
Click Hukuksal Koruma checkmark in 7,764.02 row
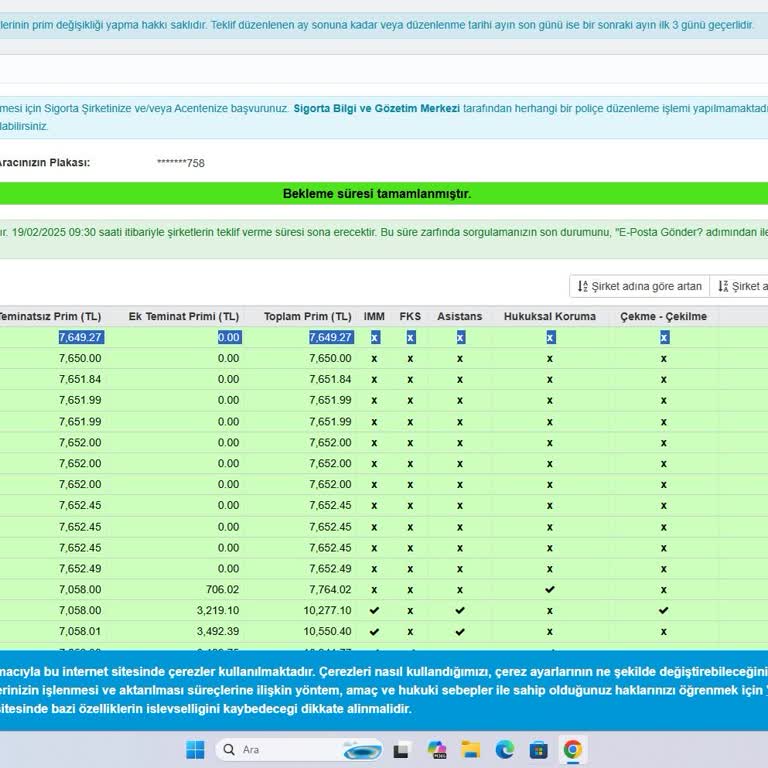click(x=550, y=589)
